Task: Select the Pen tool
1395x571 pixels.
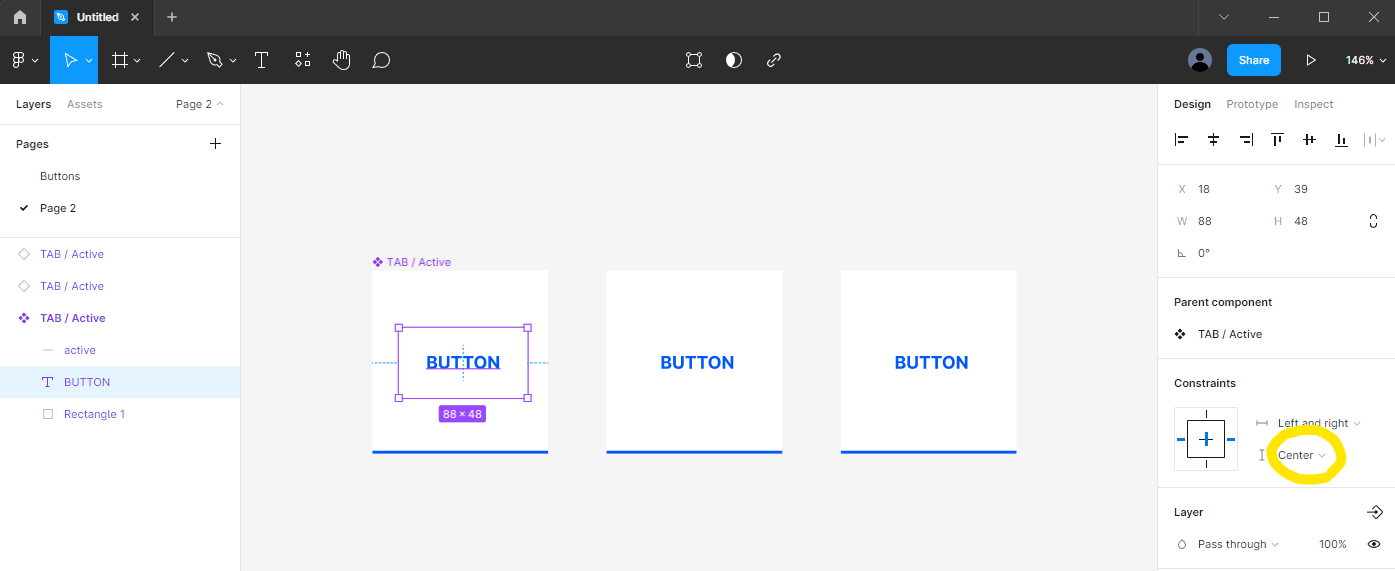Action: (214, 60)
